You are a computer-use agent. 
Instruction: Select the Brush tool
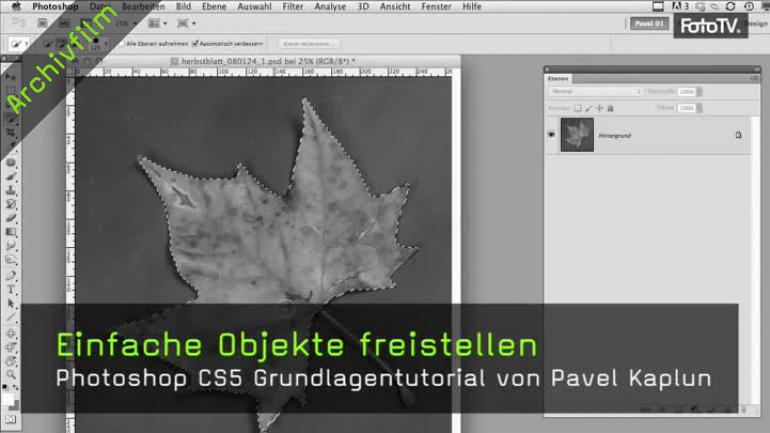coord(11,176)
